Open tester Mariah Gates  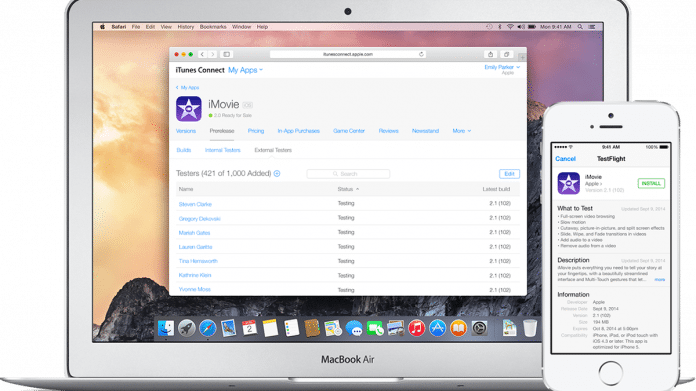coord(194,233)
